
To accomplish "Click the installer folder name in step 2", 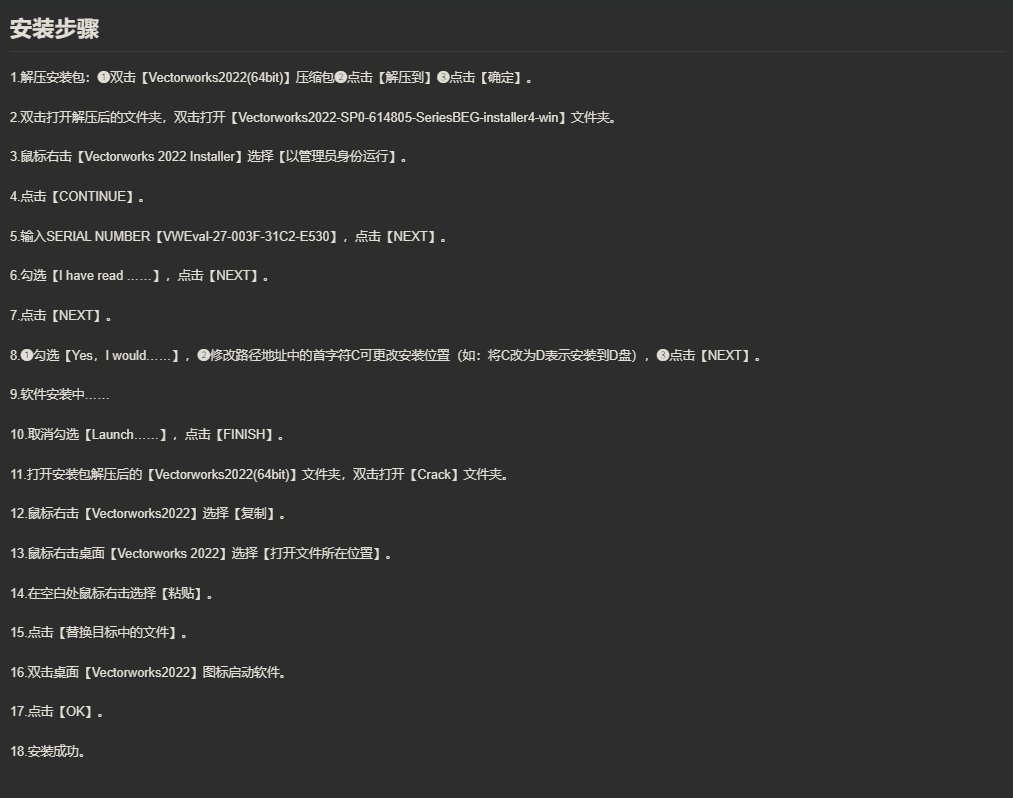I will pyautogui.click(x=398, y=118).
